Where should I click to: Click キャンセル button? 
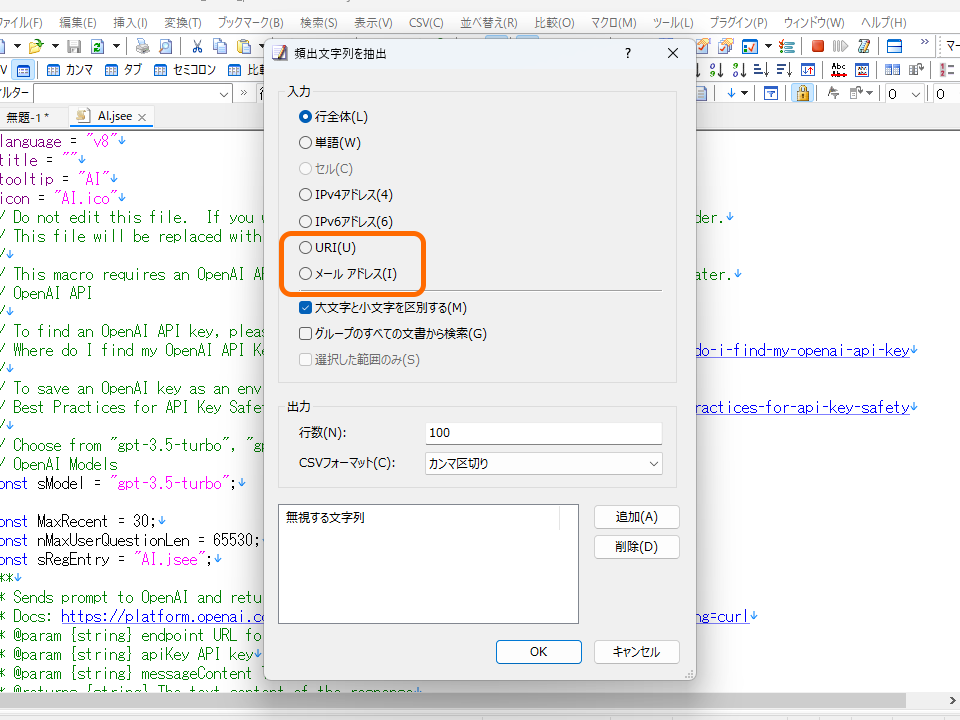[x=637, y=652]
